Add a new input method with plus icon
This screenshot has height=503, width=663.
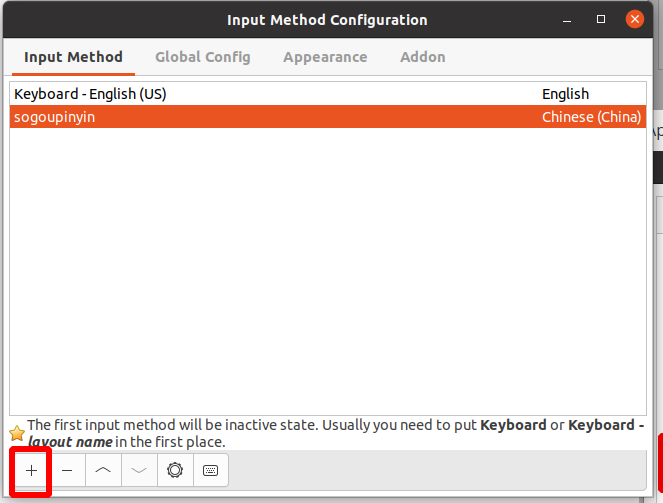(x=31, y=470)
